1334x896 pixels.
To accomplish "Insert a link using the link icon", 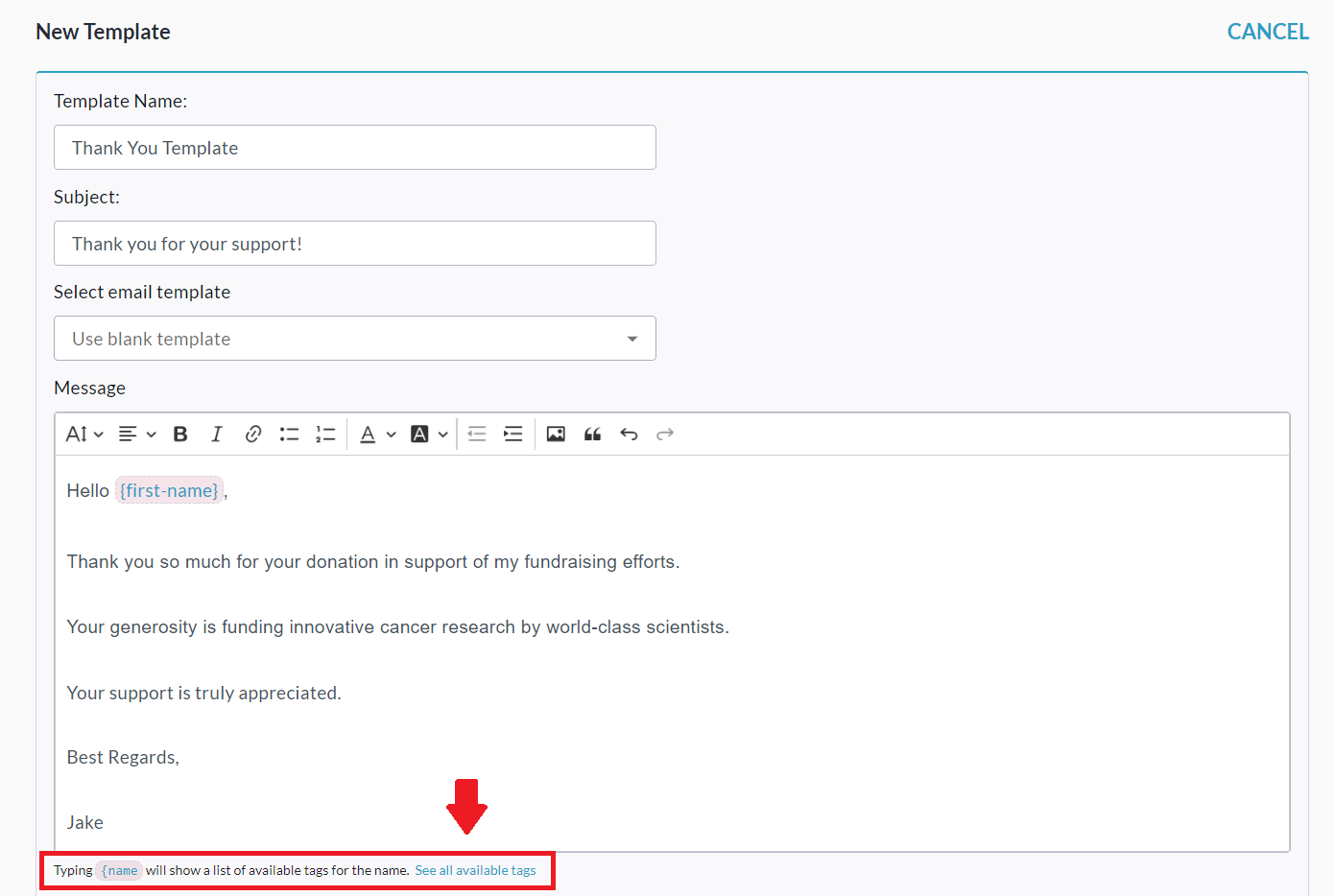I will tap(253, 435).
